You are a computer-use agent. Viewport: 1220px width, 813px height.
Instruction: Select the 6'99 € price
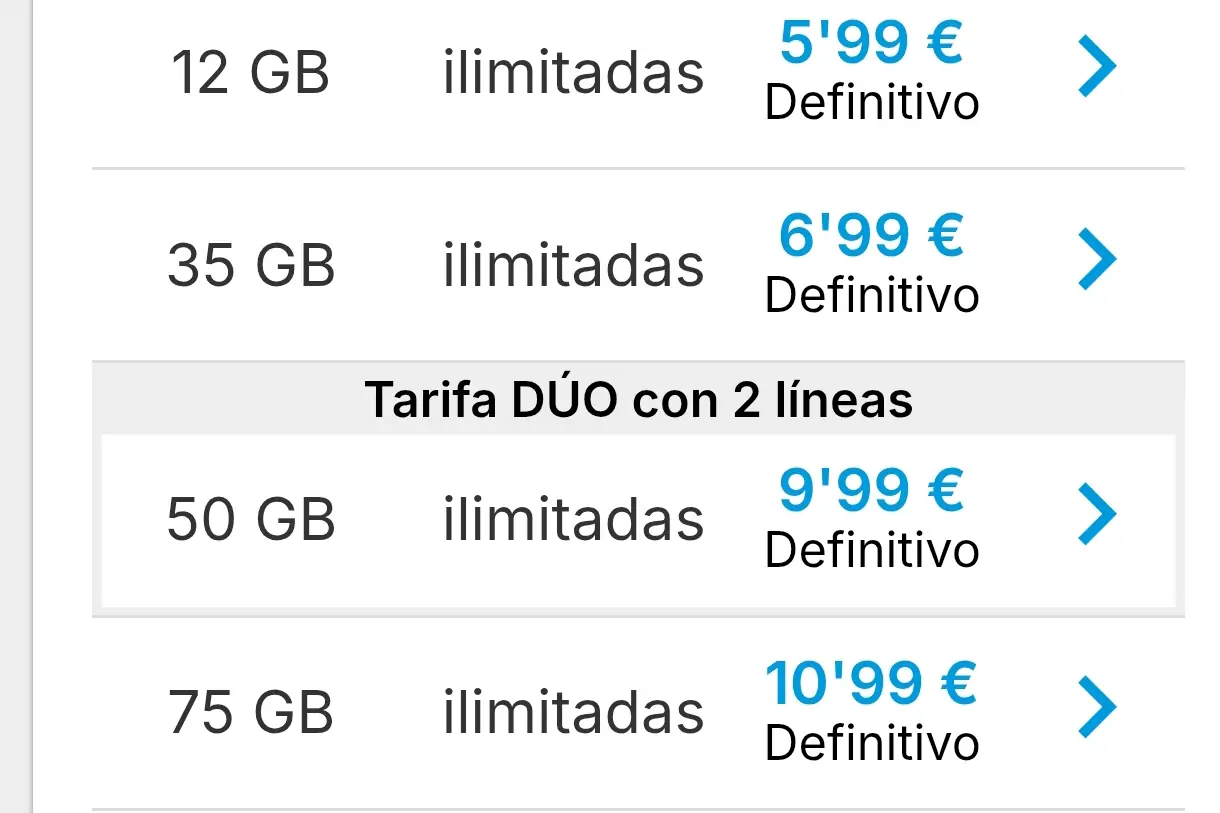pos(871,236)
